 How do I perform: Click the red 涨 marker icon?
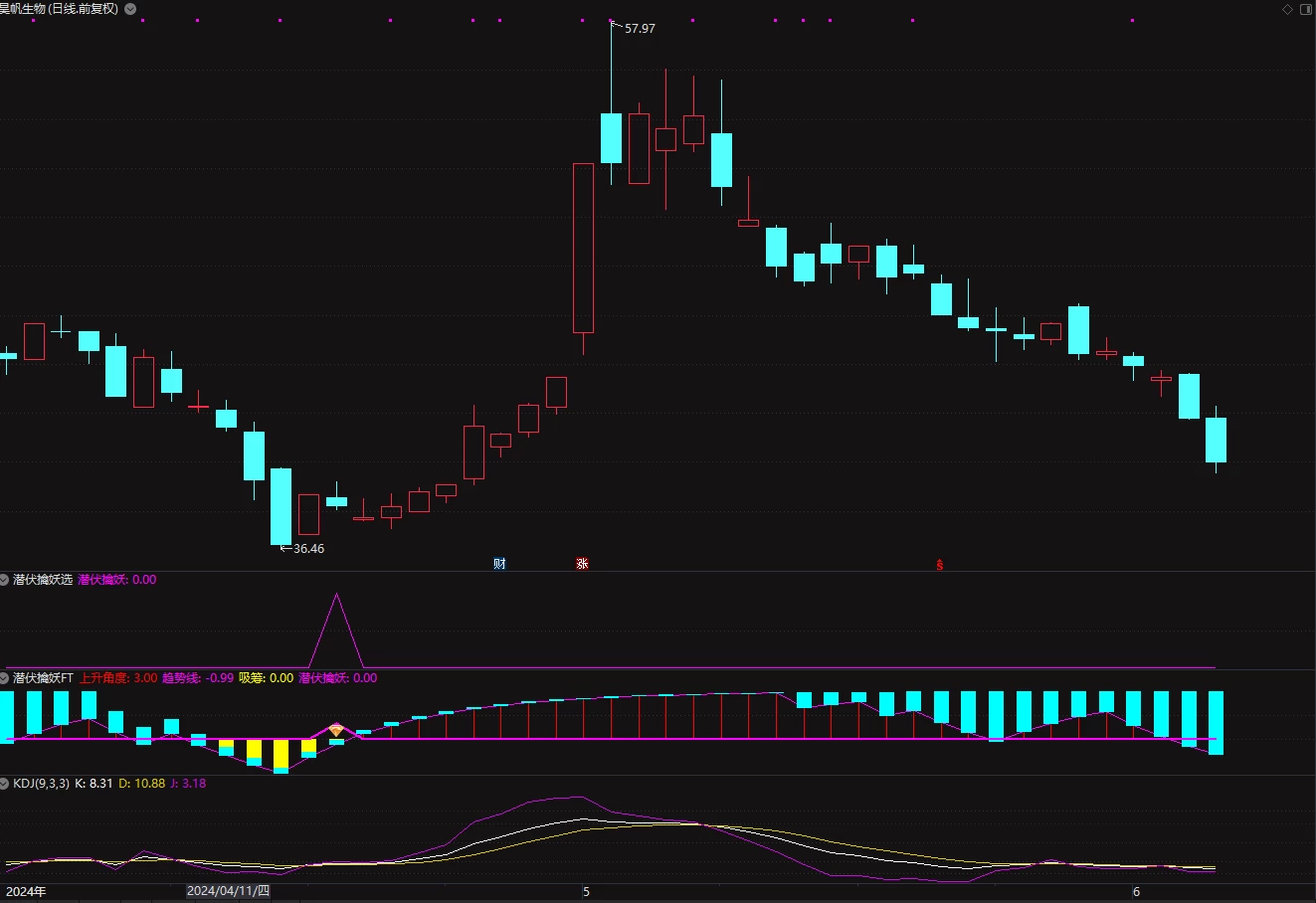point(582,564)
